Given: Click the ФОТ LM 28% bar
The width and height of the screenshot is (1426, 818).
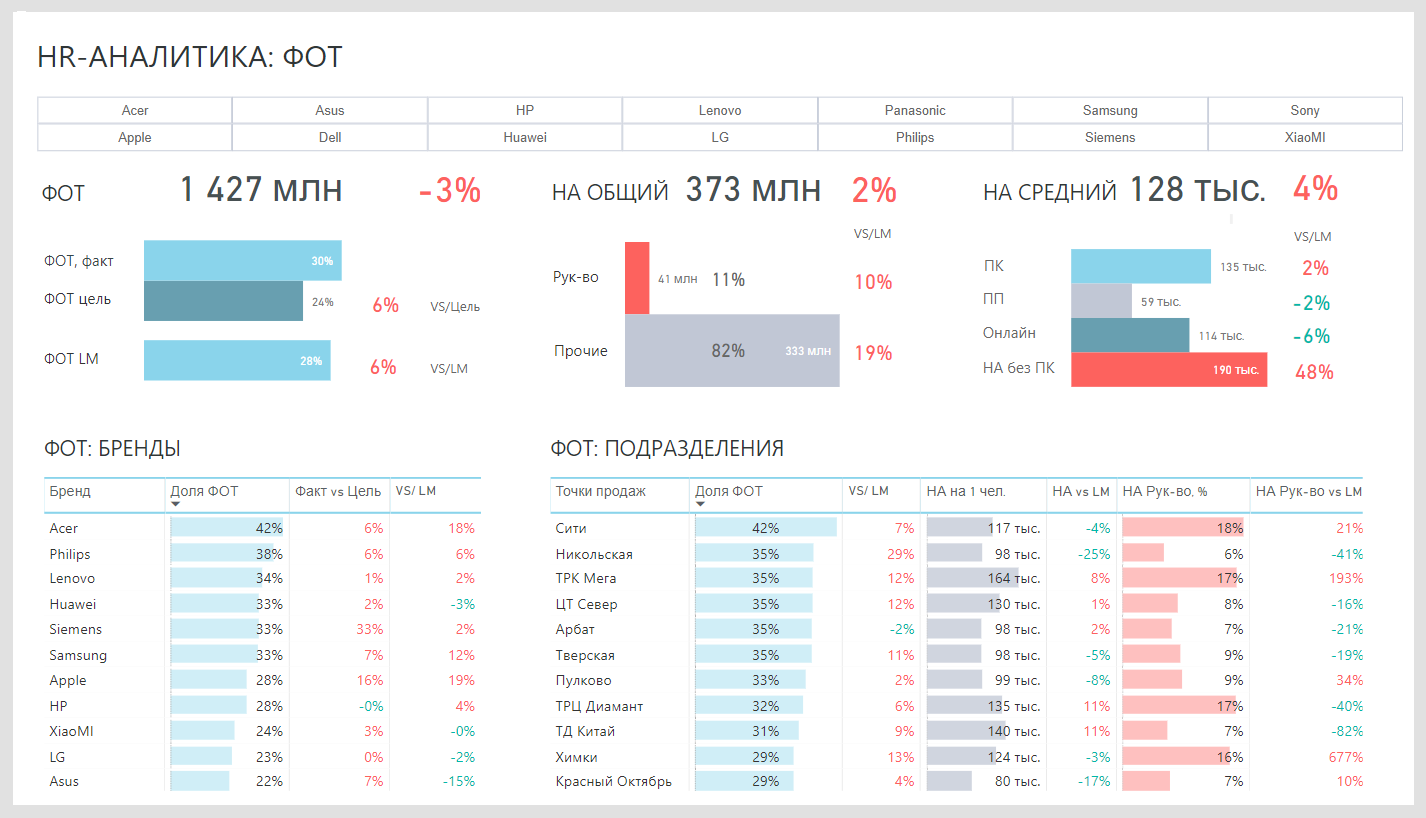Looking at the screenshot, I should pyautogui.click(x=237, y=360).
